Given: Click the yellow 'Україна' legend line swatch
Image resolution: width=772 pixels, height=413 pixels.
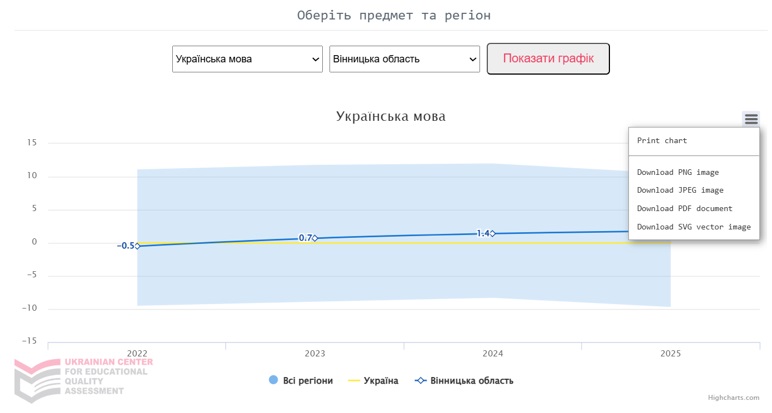Looking at the screenshot, I should tap(354, 380).
